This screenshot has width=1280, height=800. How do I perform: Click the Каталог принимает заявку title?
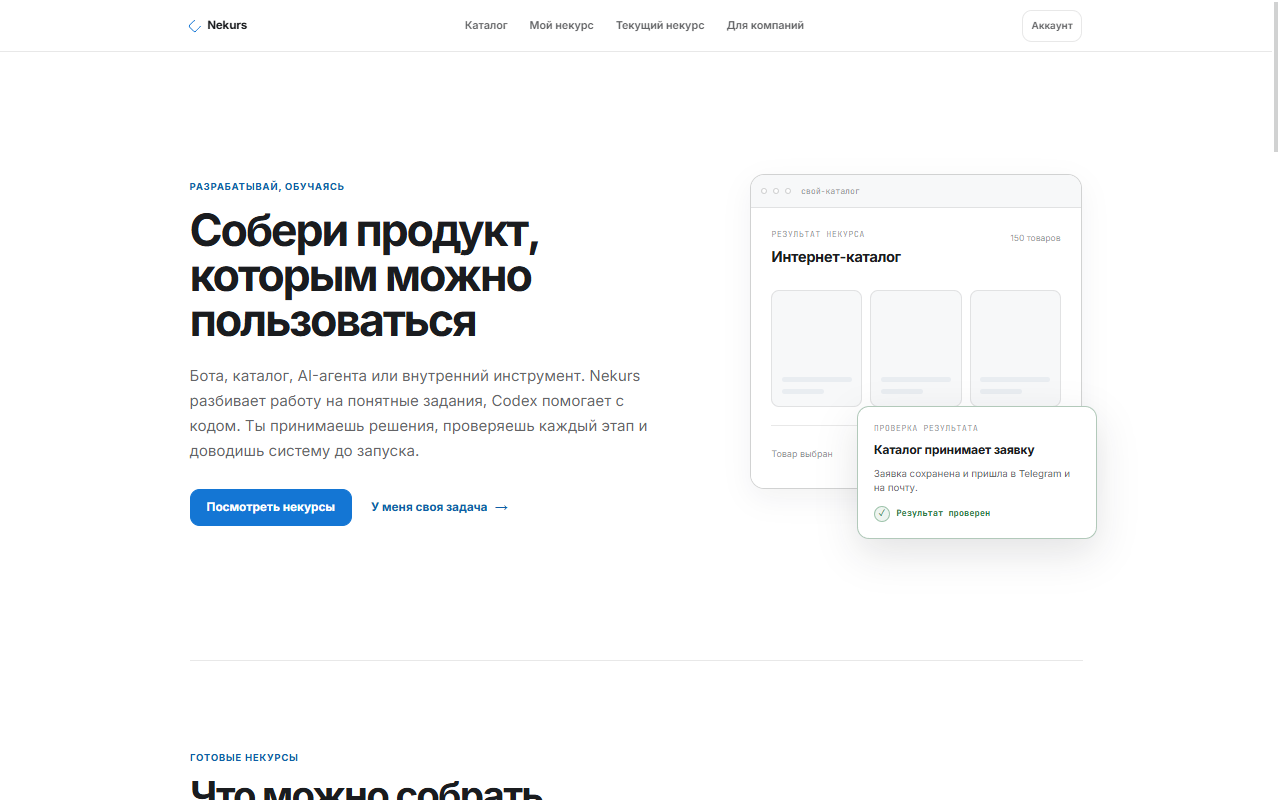click(x=954, y=450)
